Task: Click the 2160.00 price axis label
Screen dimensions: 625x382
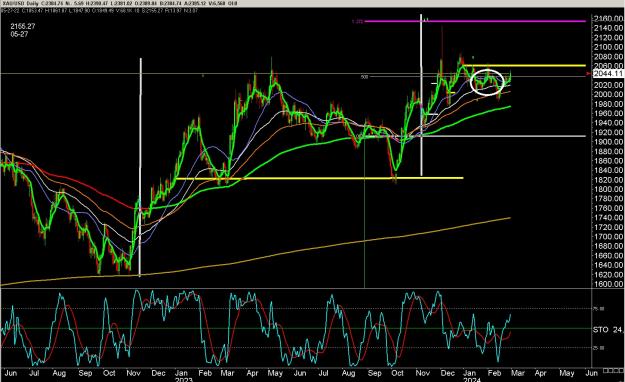Action: [x=608, y=18]
